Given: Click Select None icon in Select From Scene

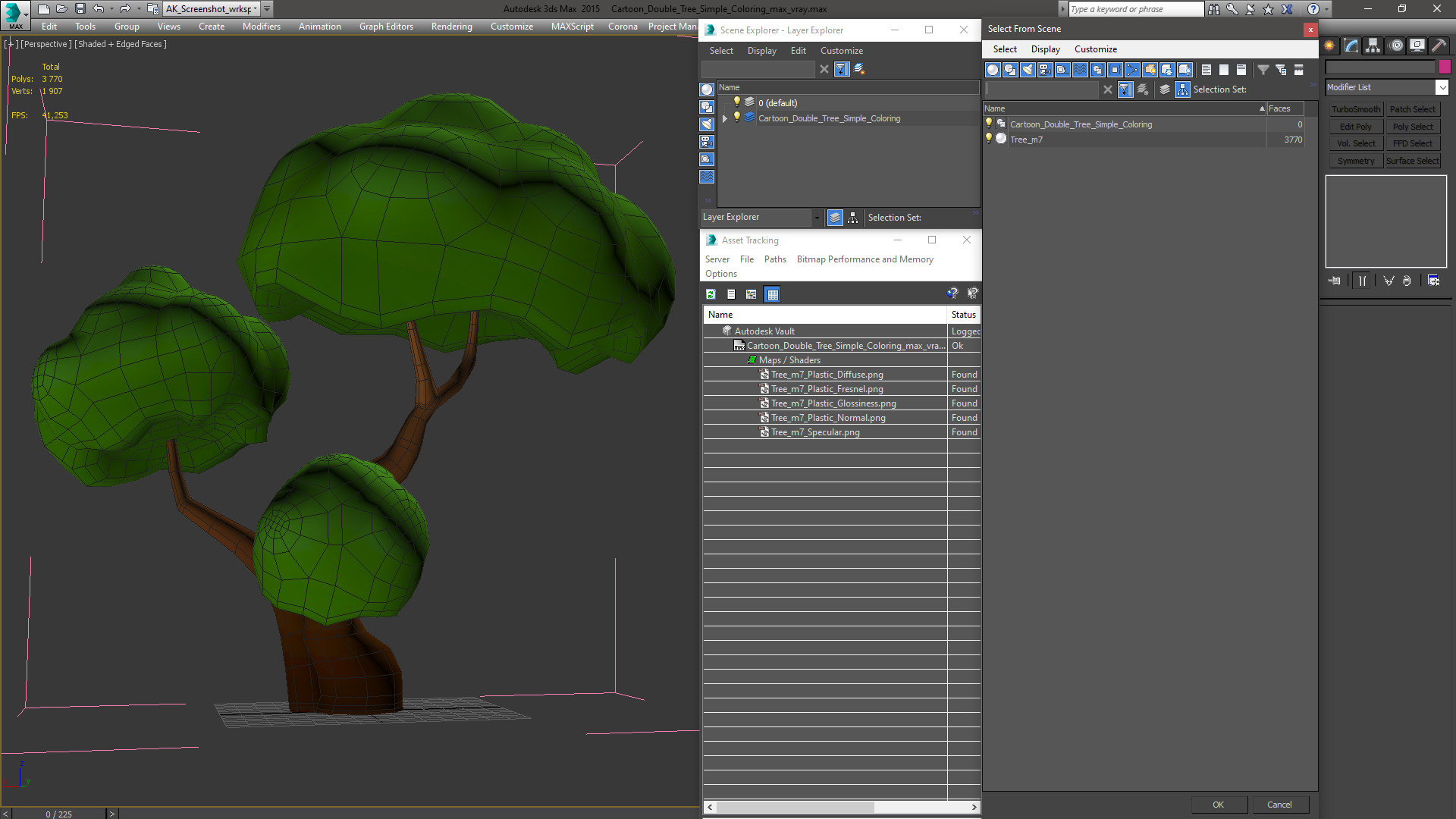Looking at the screenshot, I should pos(1224,70).
